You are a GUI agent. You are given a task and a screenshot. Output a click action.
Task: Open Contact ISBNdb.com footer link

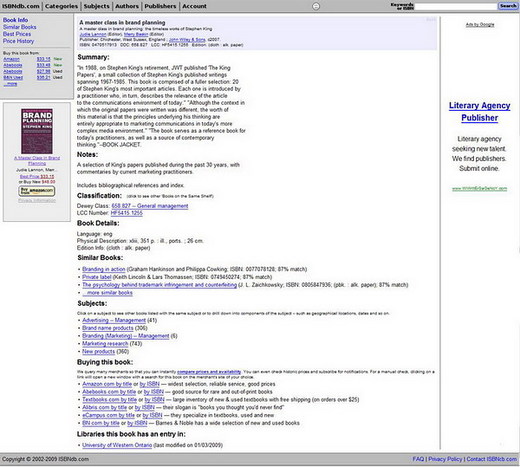point(492,459)
